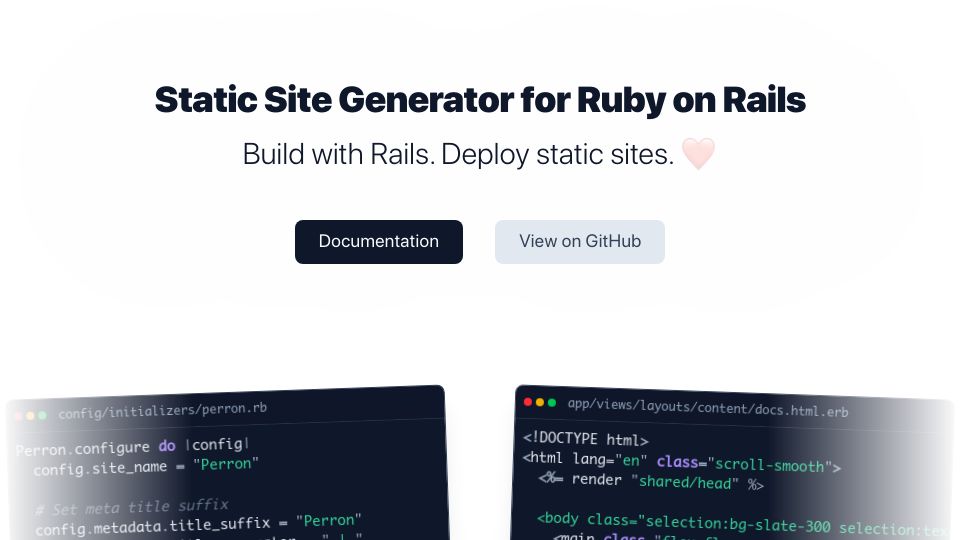Click the "Static Site Generator for Ruby on Rails" heading

click(x=480, y=100)
